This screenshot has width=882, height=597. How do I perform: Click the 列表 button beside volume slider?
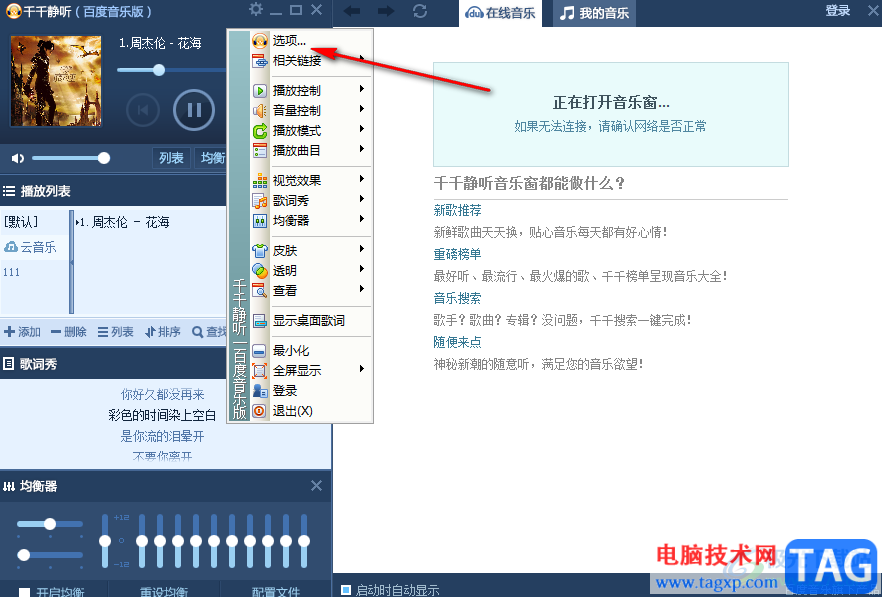(171, 158)
